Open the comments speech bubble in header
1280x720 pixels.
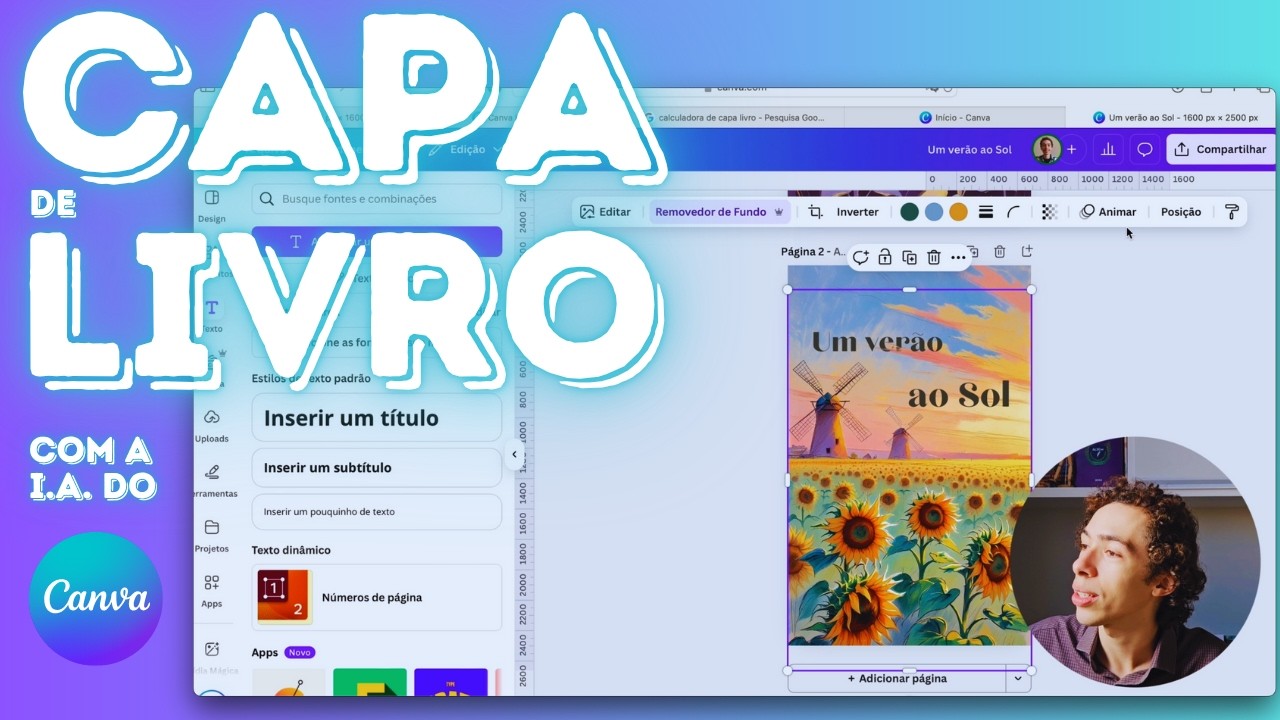click(1145, 149)
